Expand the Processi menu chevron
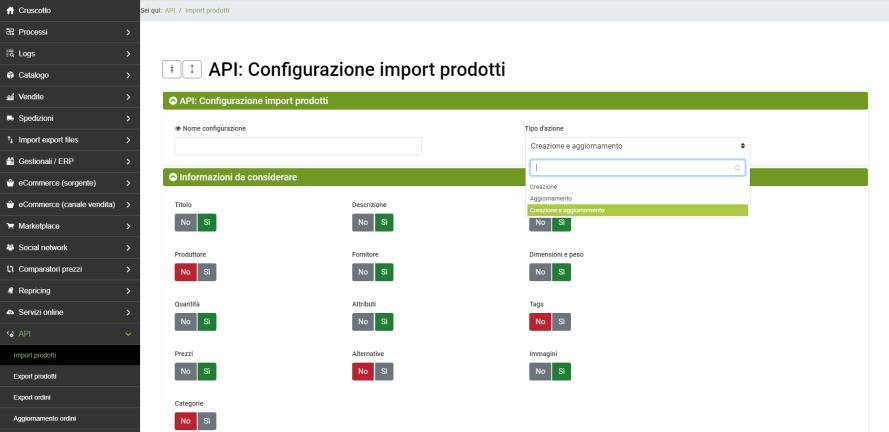Screen dimensions: 889x432 pos(129,32)
